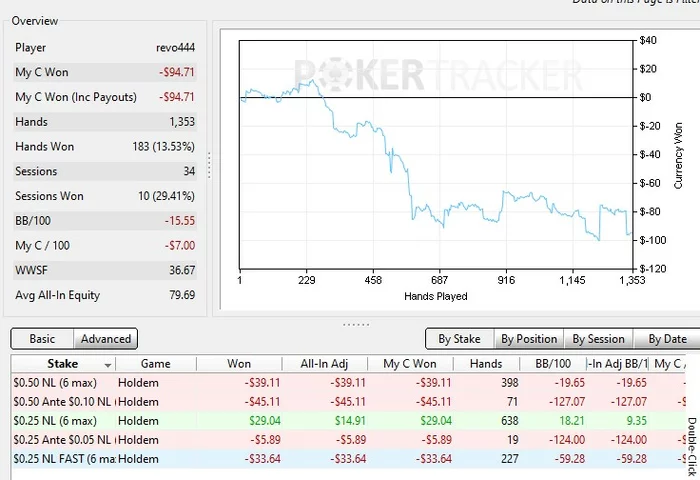Switch to the Advanced view tab
Viewport: 700px width, 480px height.
tap(105, 339)
